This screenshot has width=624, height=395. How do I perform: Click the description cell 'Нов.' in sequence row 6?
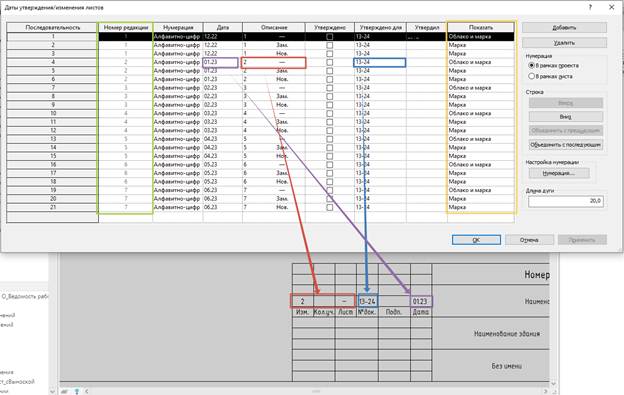coord(274,79)
